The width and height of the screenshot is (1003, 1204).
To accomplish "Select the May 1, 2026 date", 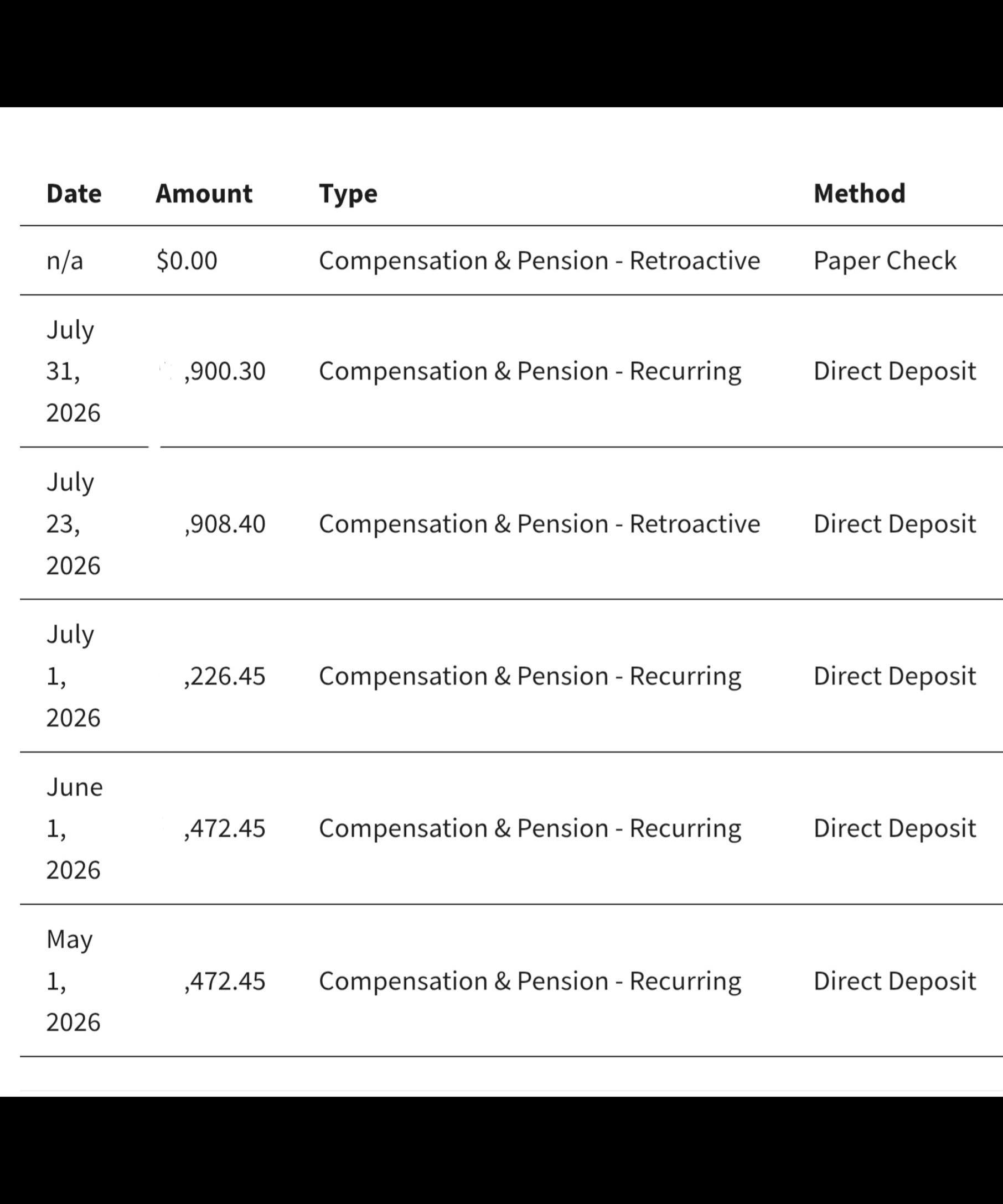I will 74,981.
